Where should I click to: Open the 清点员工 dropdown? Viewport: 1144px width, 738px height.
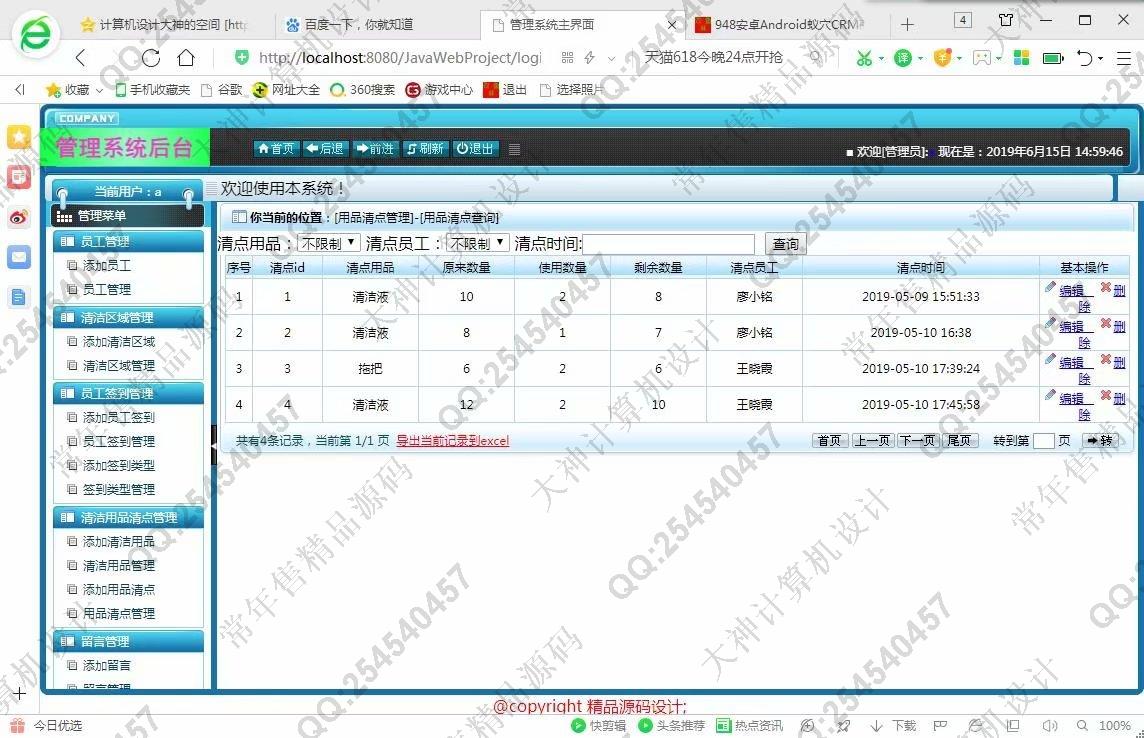pos(478,243)
